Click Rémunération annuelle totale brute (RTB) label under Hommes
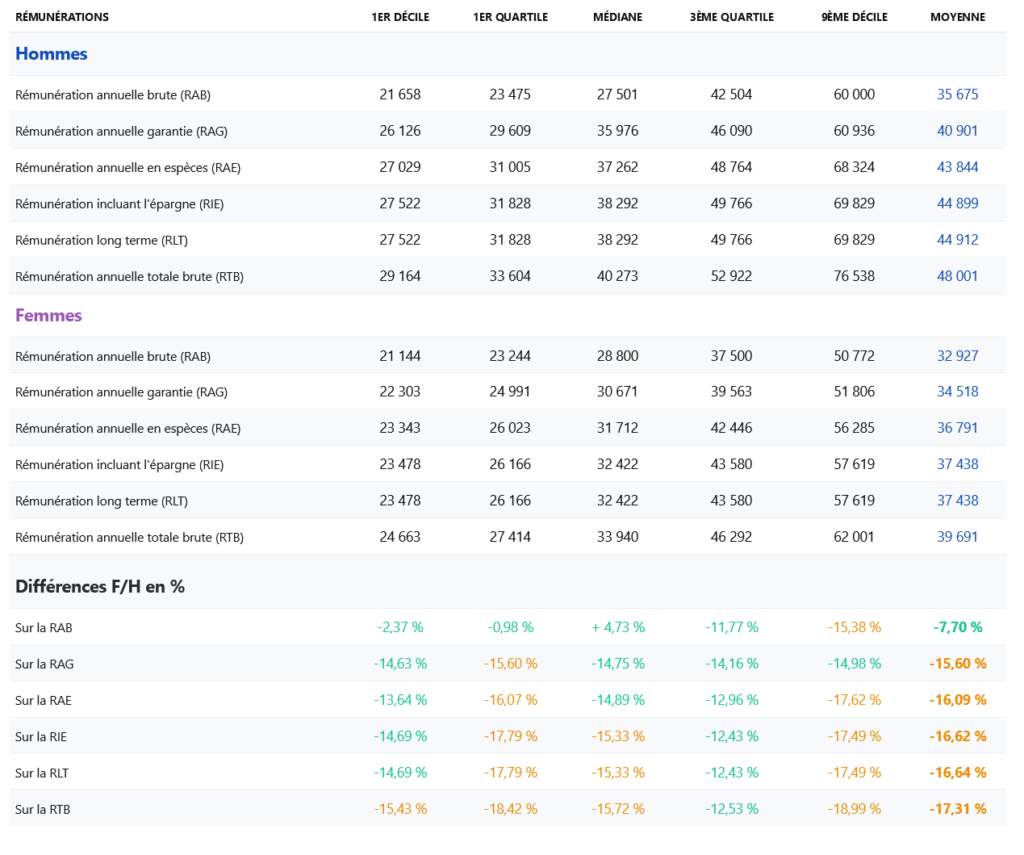Image resolution: width=1024 pixels, height=855 pixels. click(129, 276)
